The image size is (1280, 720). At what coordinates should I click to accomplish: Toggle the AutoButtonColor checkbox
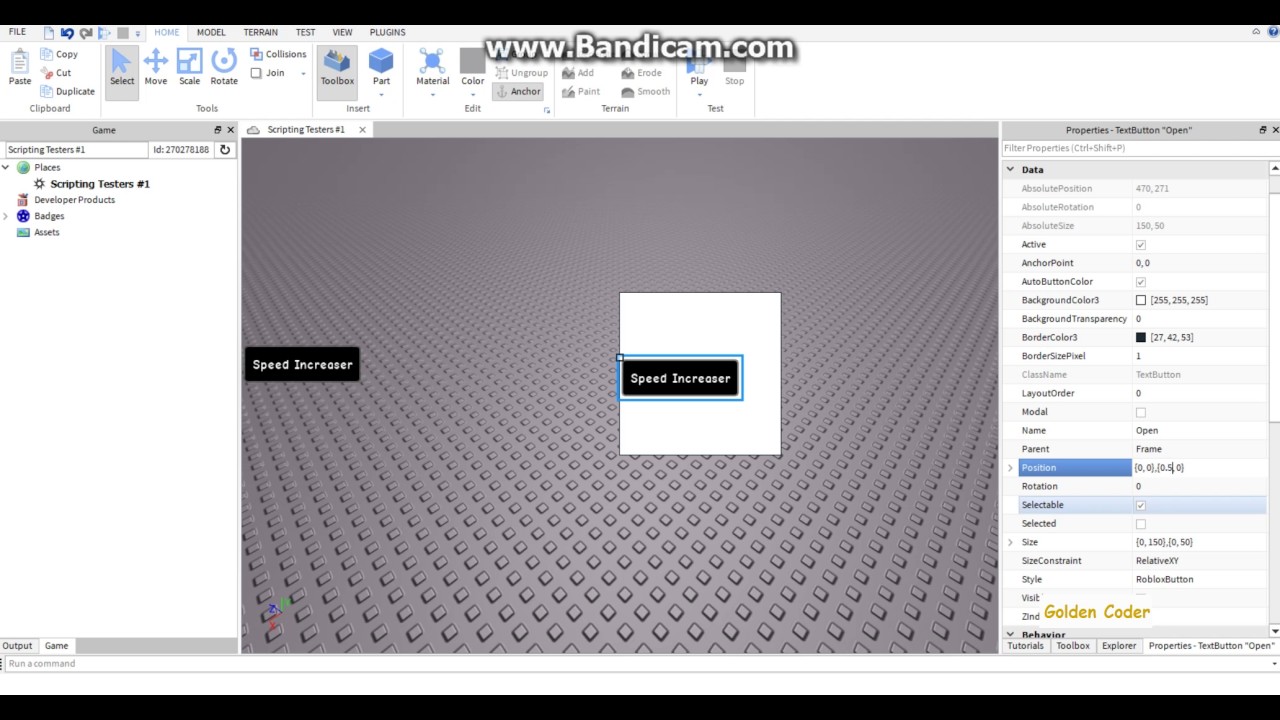coord(1140,282)
